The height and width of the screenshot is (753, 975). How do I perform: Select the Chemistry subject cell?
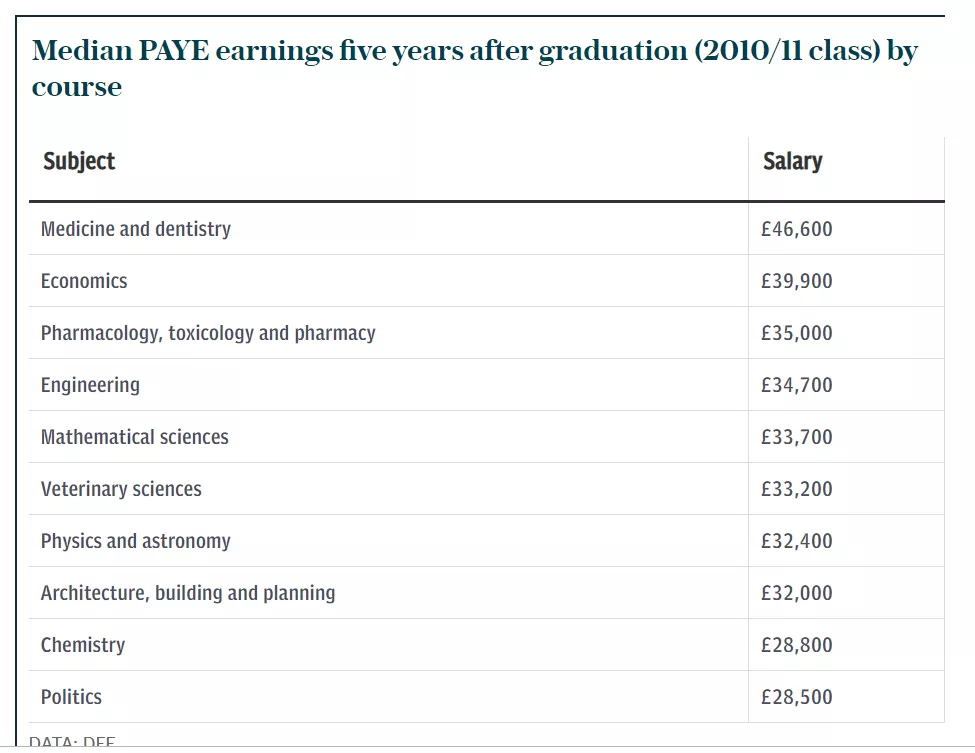click(x=83, y=645)
